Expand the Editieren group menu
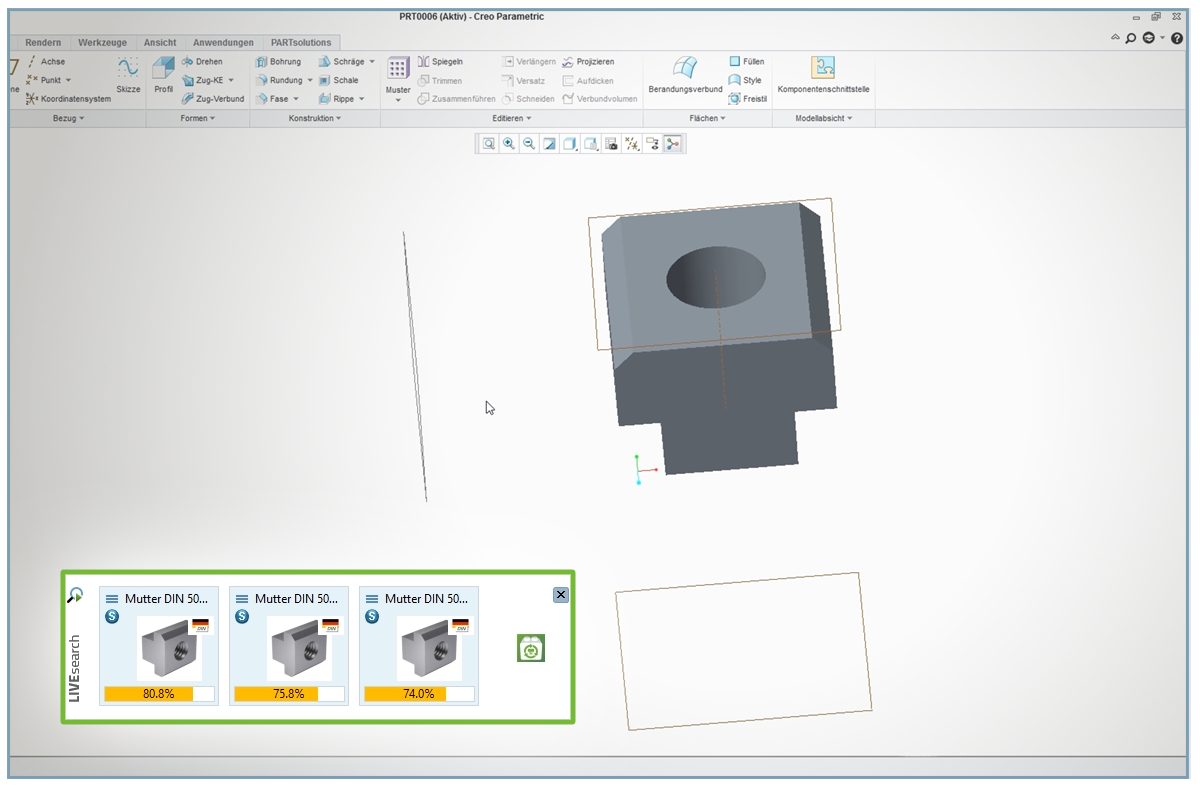This screenshot has width=1200, height=790. click(512, 119)
